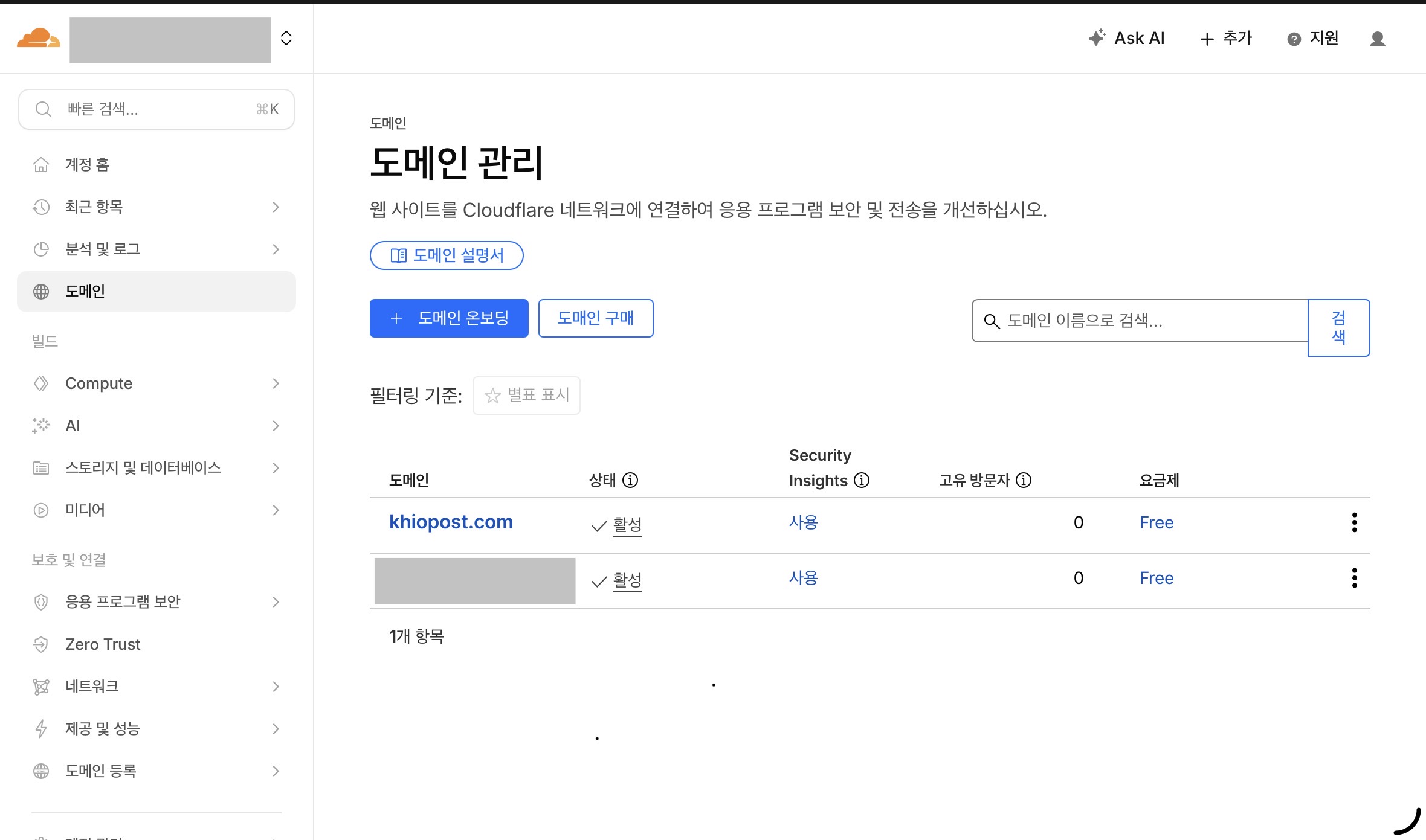Select the Zero Trust shield icon in sidebar
Viewport: 1426px width, 840px height.
tap(40, 644)
